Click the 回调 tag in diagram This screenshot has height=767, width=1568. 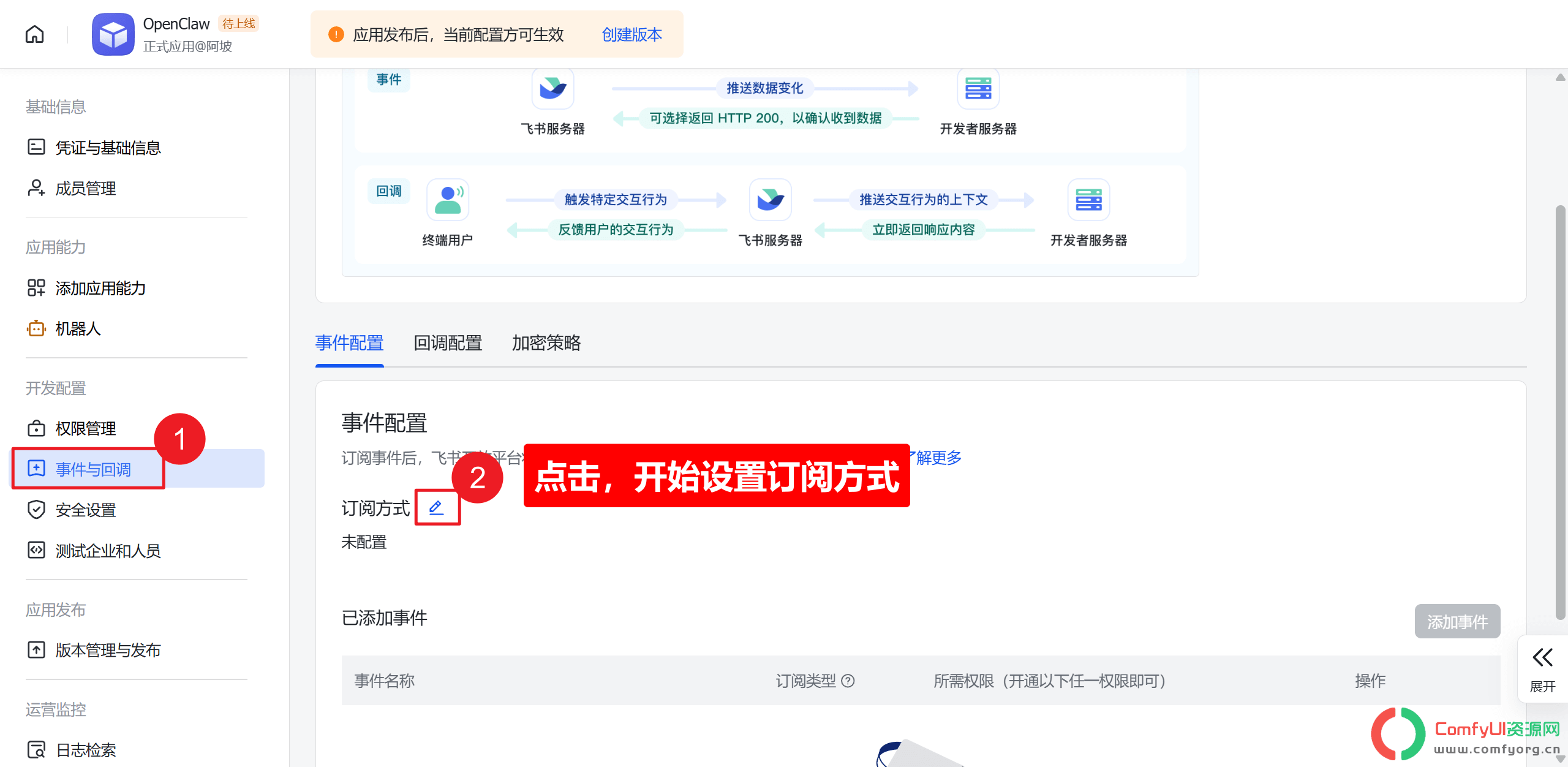tap(388, 191)
